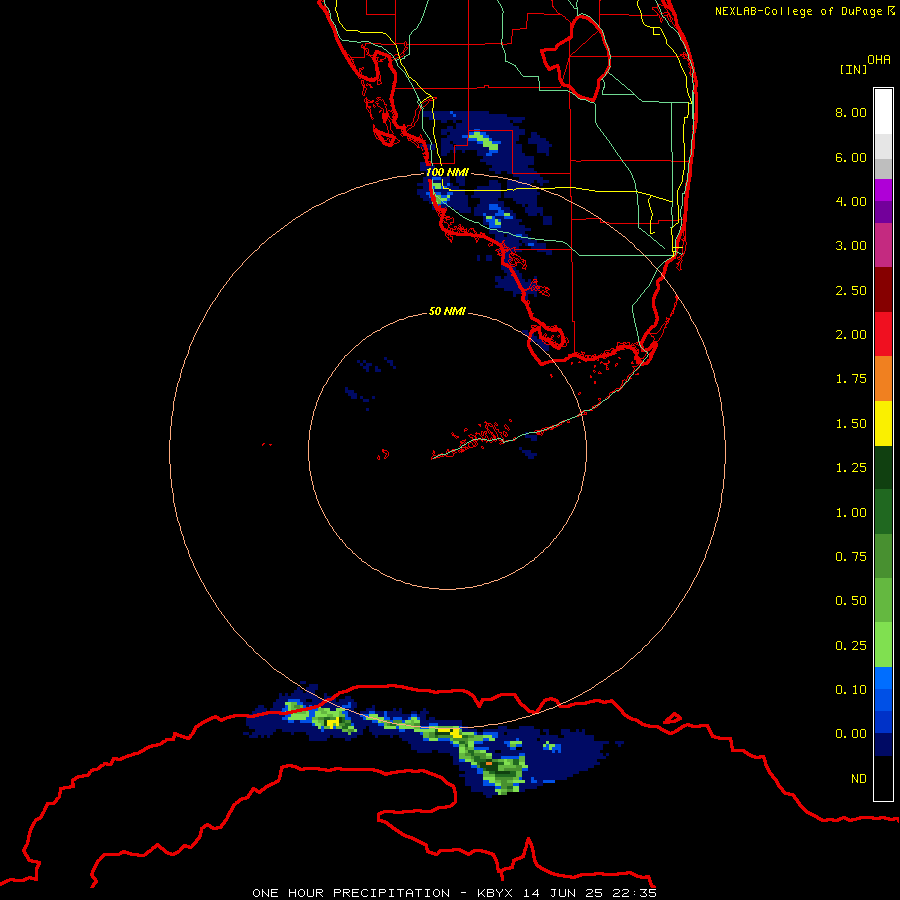The height and width of the screenshot is (900, 900).
Task: Click the 6.00 legend value
Action: pos(851,157)
